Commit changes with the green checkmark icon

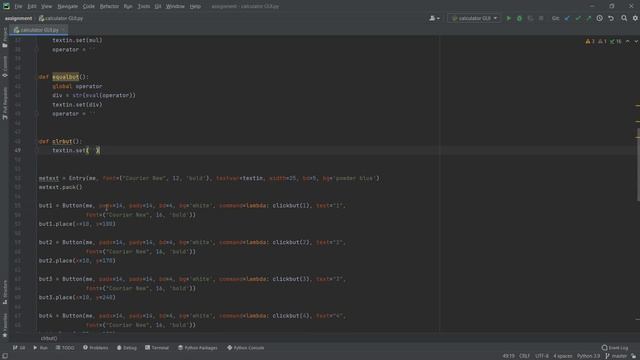pyautogui.click(x=578, y=18)
